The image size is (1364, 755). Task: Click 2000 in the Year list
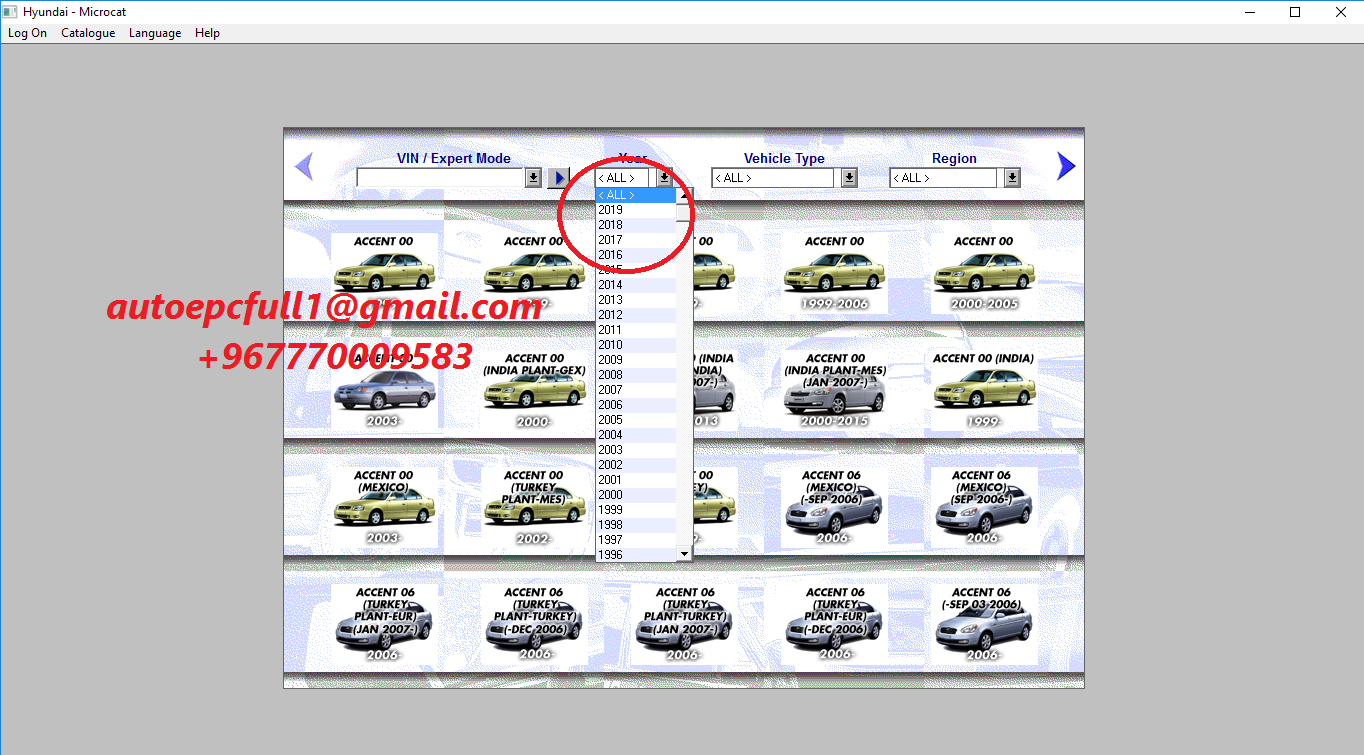636,495
